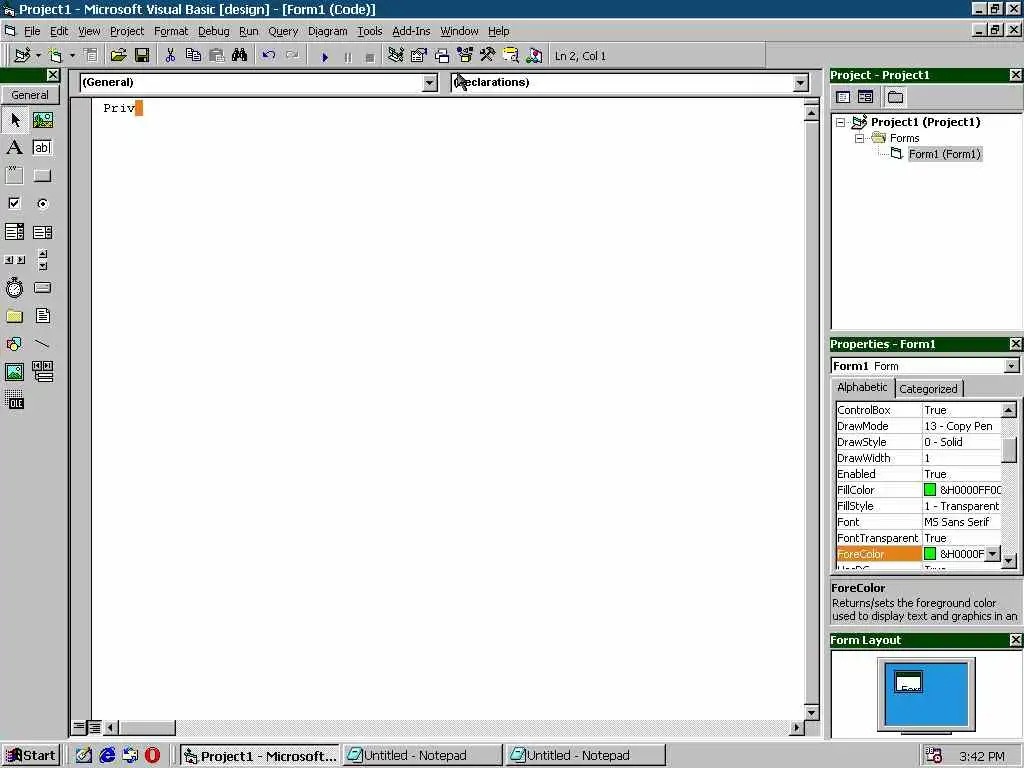Select the ComboBox control in the toolbox
The width and height of the screenshot is (1024, 768).
(14, 232)
